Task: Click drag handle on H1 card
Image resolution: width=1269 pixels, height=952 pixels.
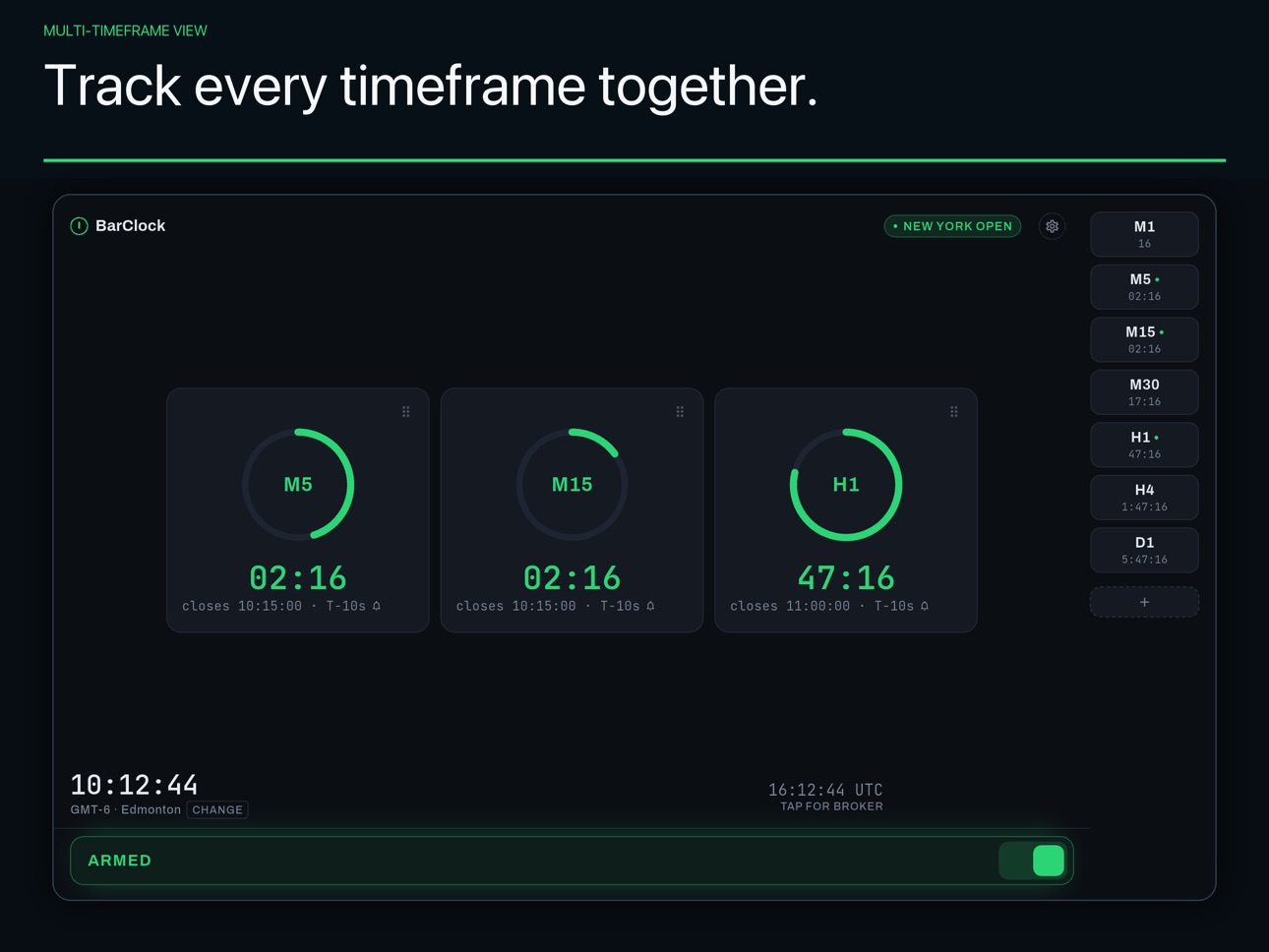Action: 954,412
